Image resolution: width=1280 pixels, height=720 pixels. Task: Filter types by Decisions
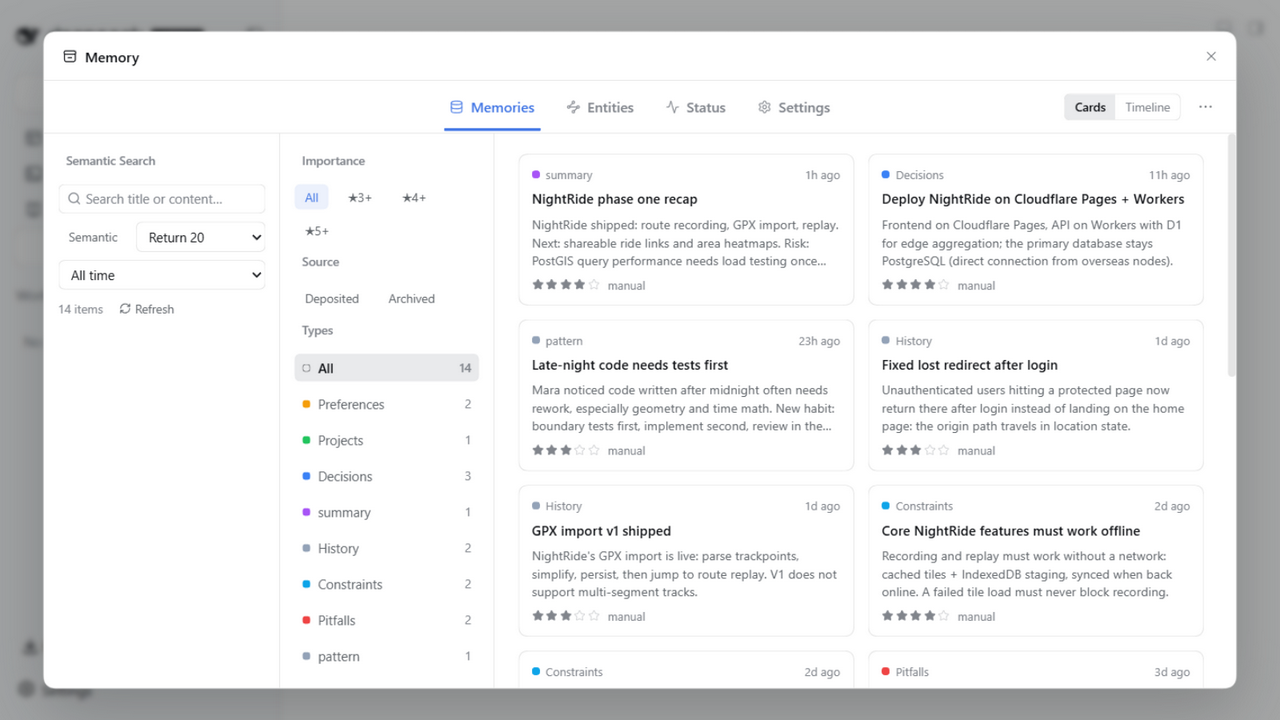(387, 476)
